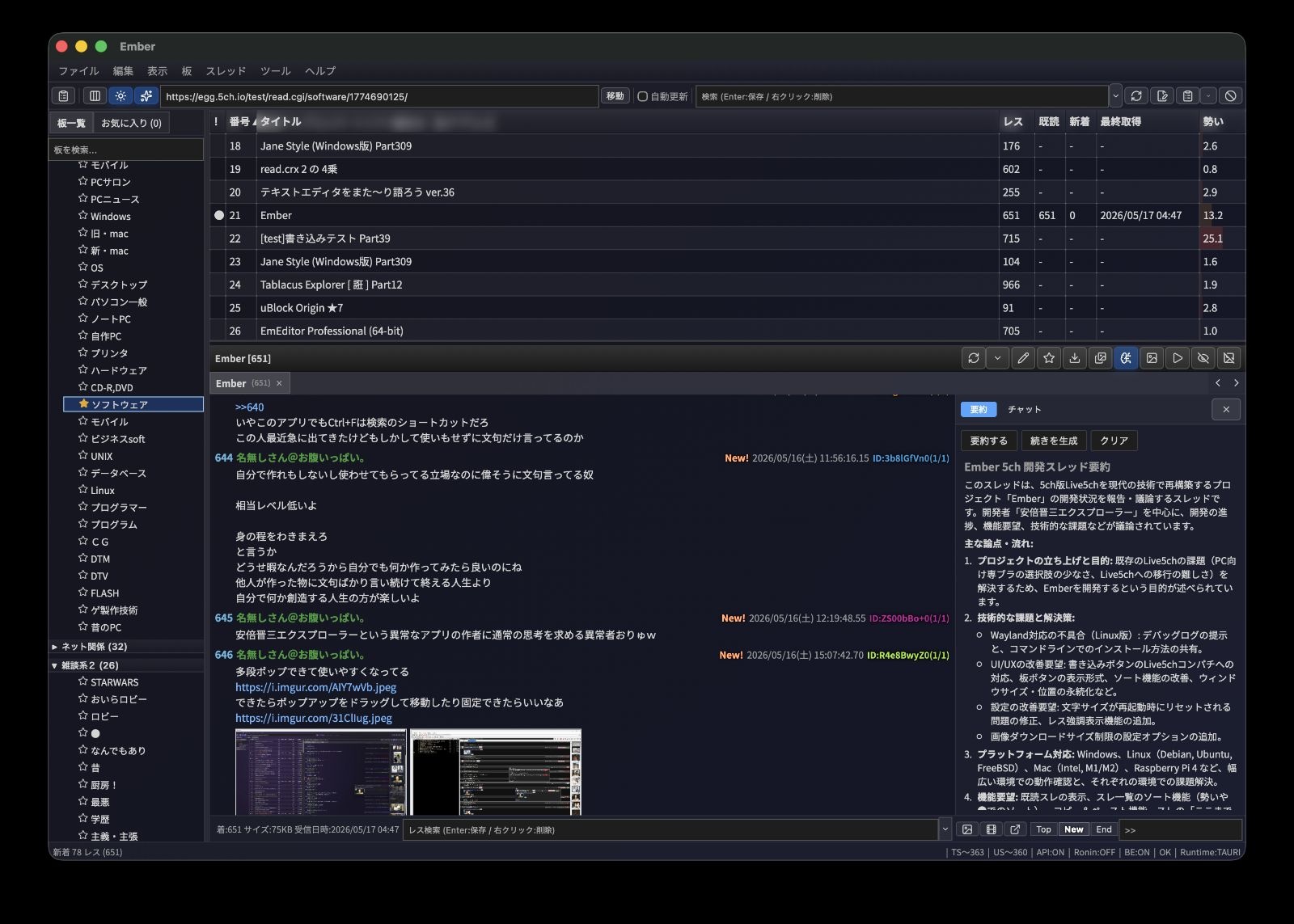The width and height of the screenshot is (1294, 924).
Task: Jump to Top of the thread
Action: 1044,829
